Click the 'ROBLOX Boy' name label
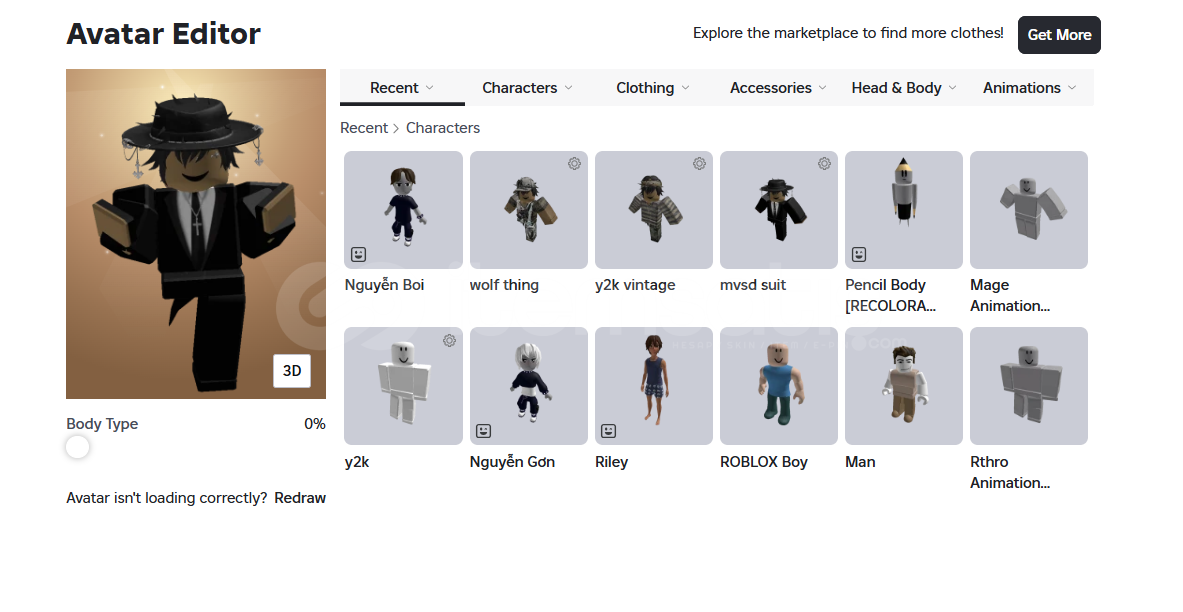This screenshot has height=612, width=1183. click(x=764, y=462)
